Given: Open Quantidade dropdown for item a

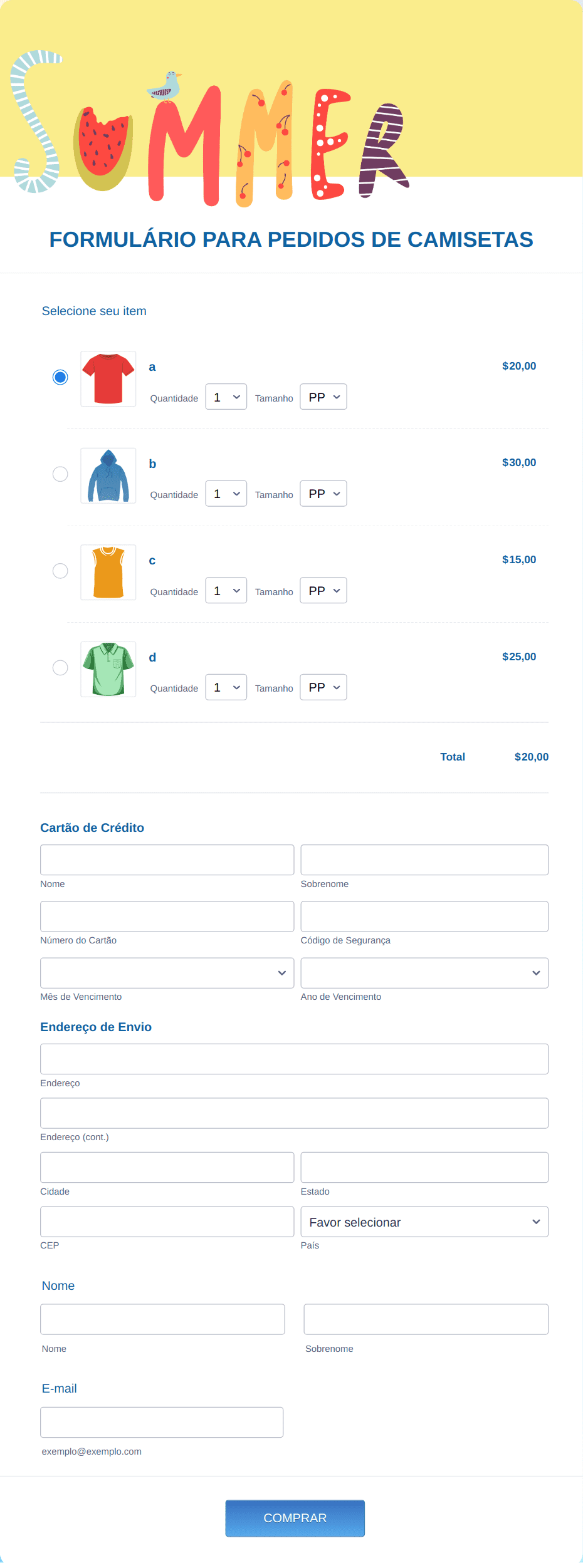Looking at the screenshot, I should click(226, 397).
